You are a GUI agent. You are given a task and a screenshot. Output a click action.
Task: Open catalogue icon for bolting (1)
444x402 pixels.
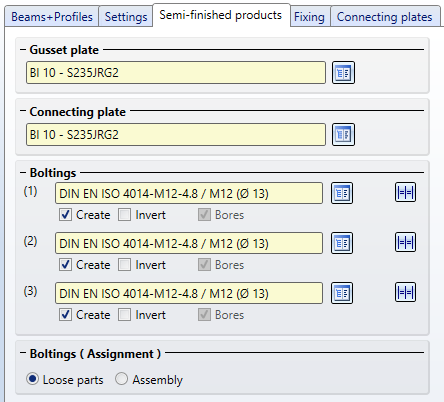(342, 193)
